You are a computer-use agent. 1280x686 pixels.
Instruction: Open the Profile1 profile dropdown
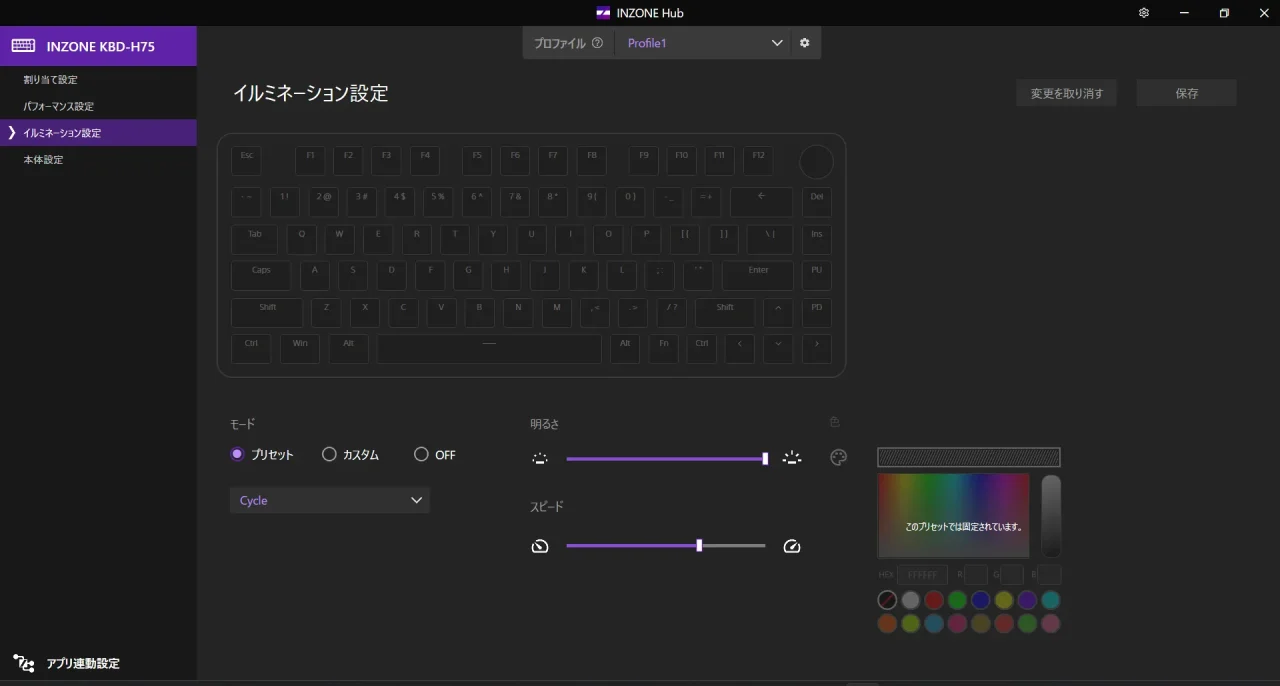click(703, 43)
